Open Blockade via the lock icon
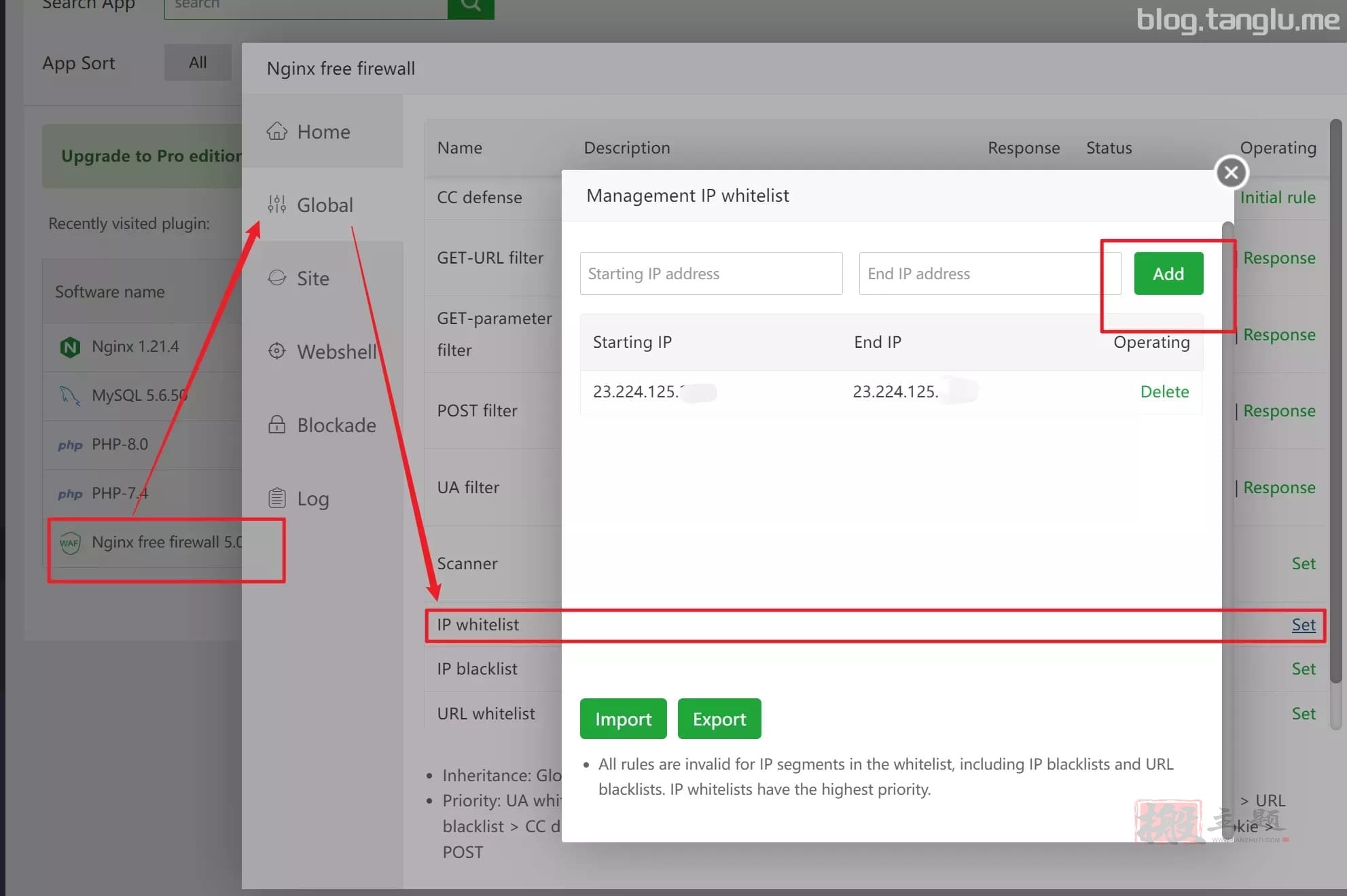This screenshot has height=896, width=1347. coord(276,425)
